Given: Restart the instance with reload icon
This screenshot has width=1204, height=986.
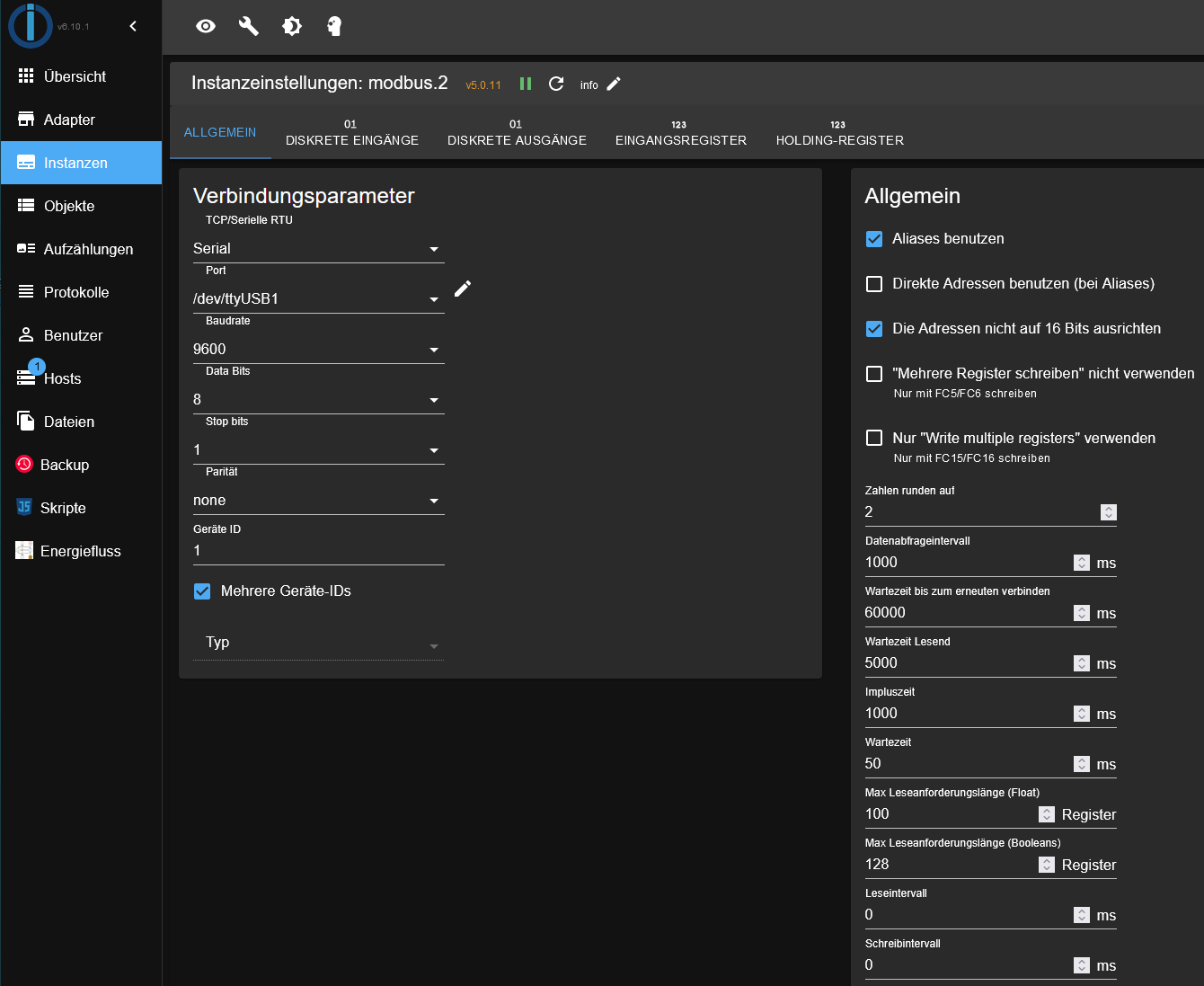Looking at the screenshot, I should pyautogui.click(x=556, y=84).
